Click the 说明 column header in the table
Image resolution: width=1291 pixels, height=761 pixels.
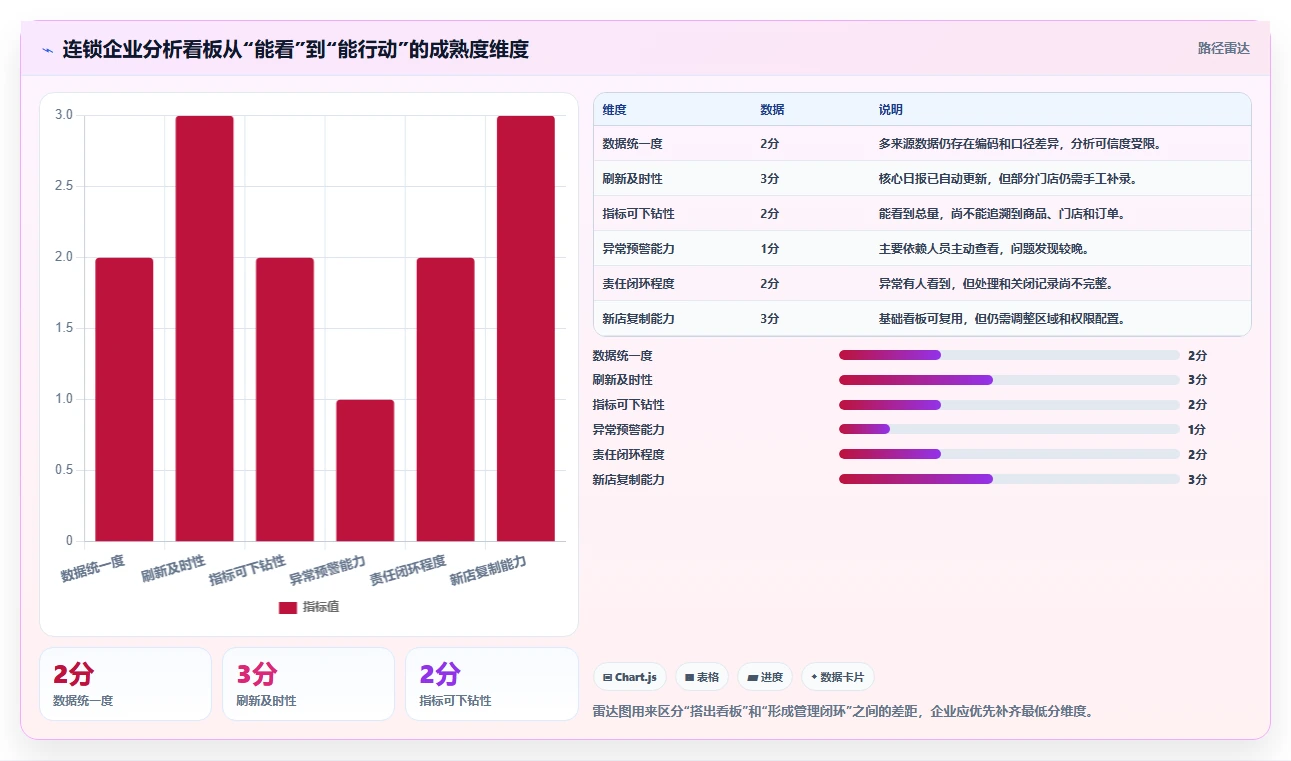tap(890, 109)
